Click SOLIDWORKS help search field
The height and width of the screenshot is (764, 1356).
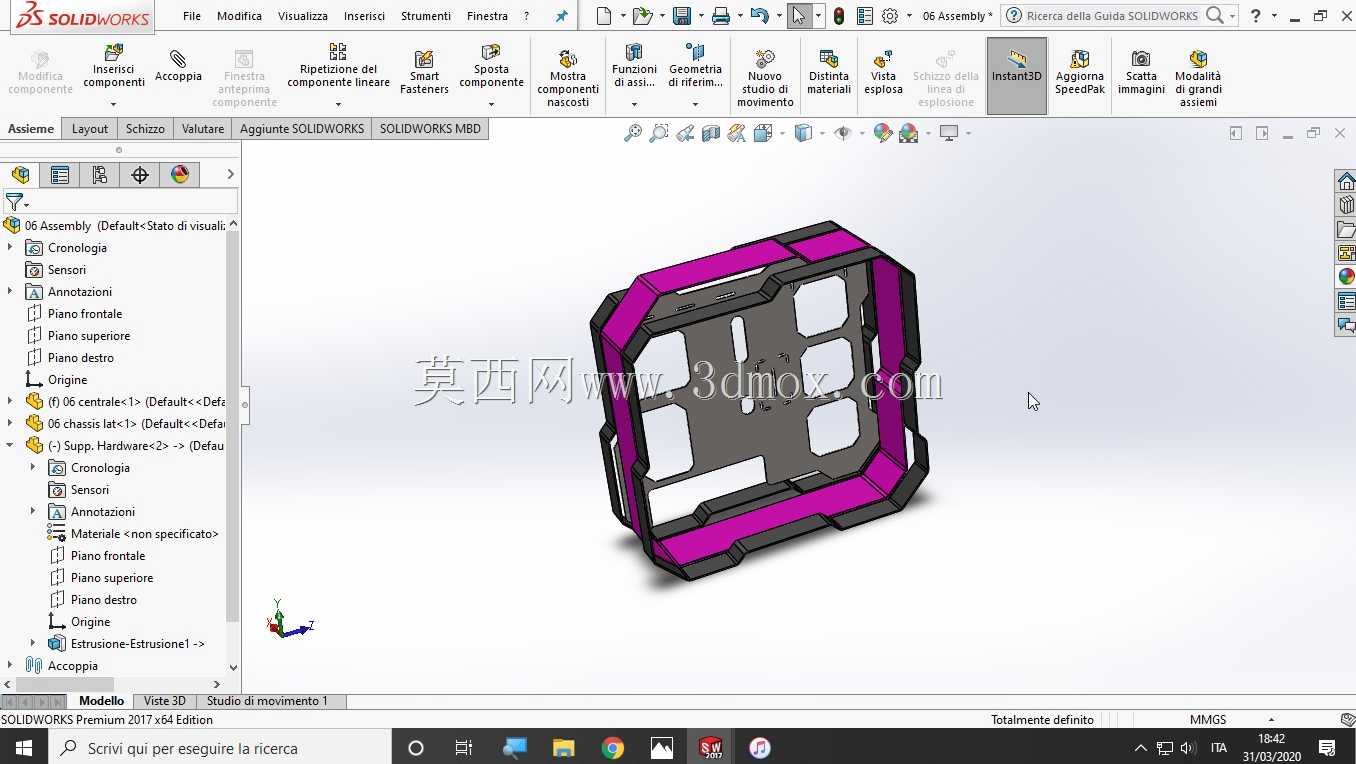[x=1112, y=16]
